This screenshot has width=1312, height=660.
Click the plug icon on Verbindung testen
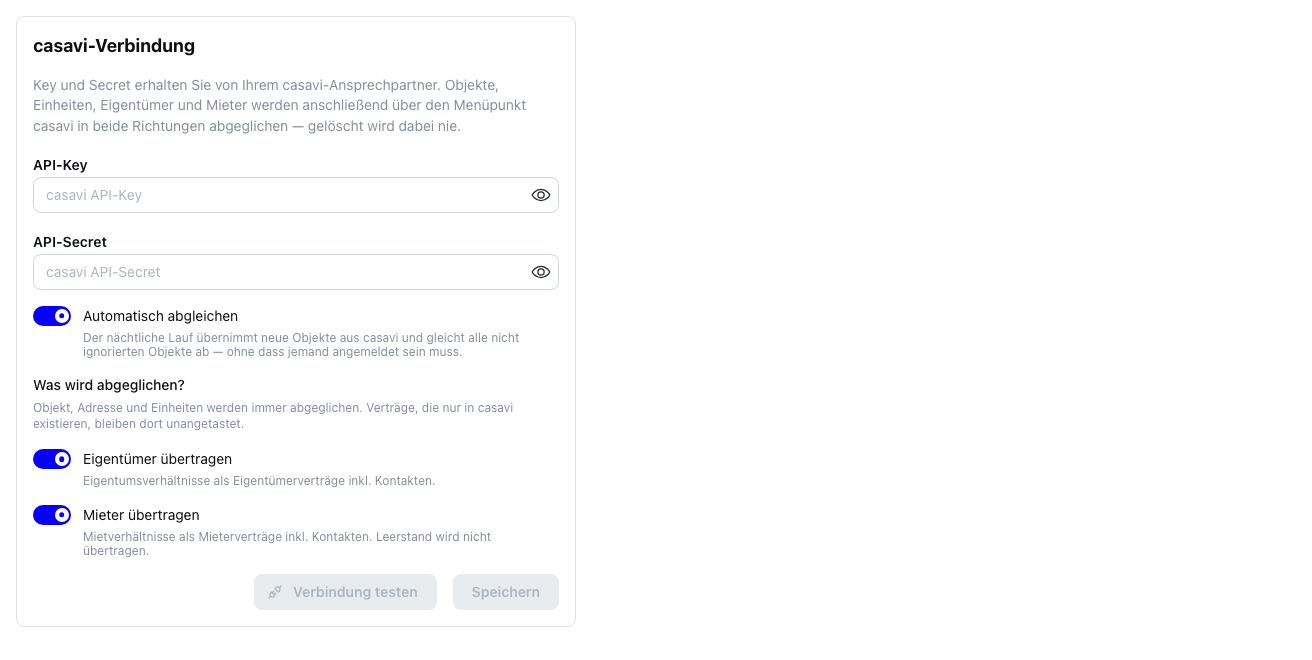276,592
